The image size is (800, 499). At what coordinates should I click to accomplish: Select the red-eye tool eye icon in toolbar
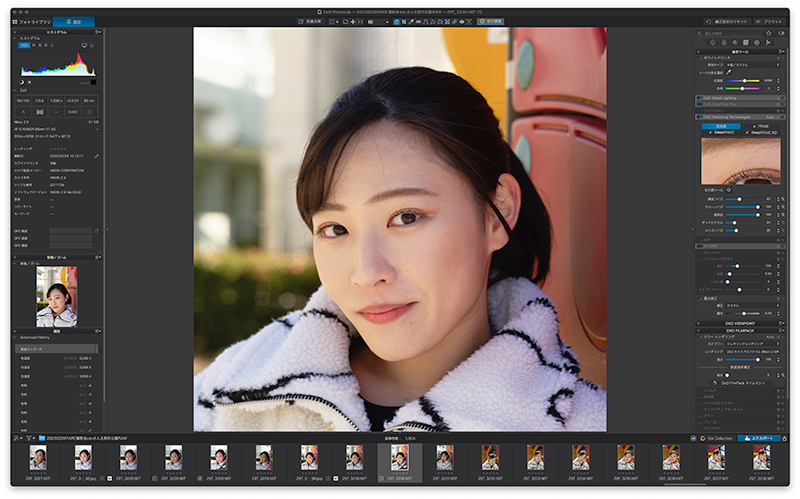coord(462,22)
